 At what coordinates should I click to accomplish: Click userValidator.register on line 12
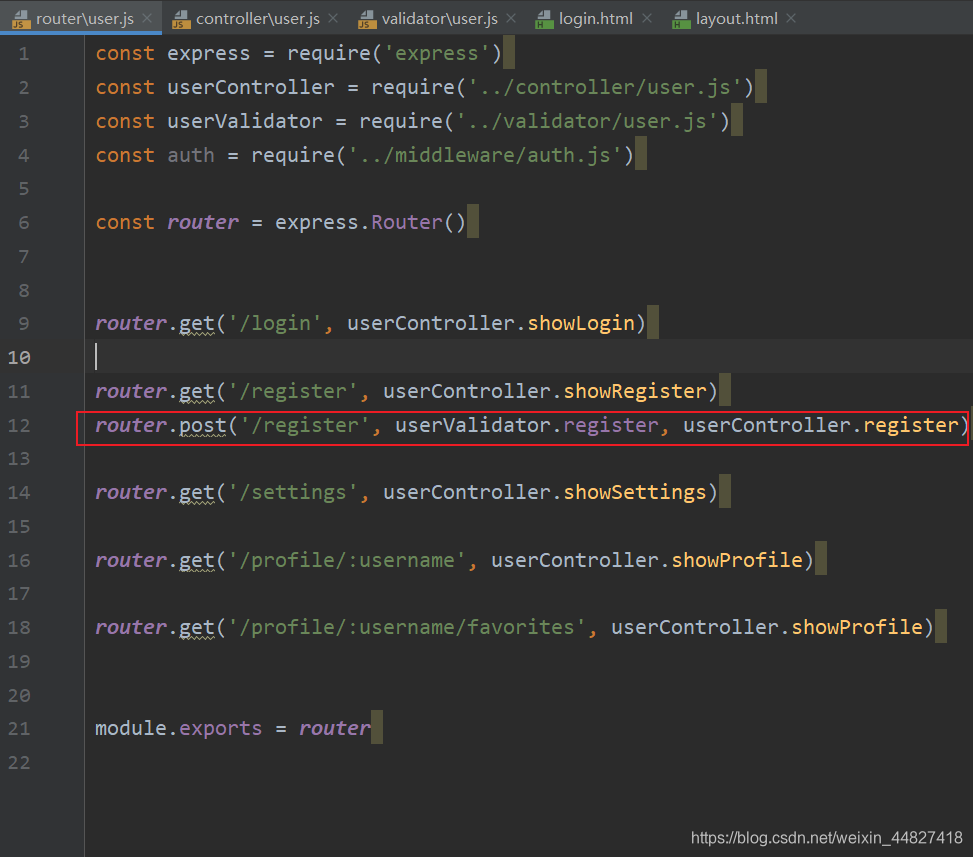526,426
